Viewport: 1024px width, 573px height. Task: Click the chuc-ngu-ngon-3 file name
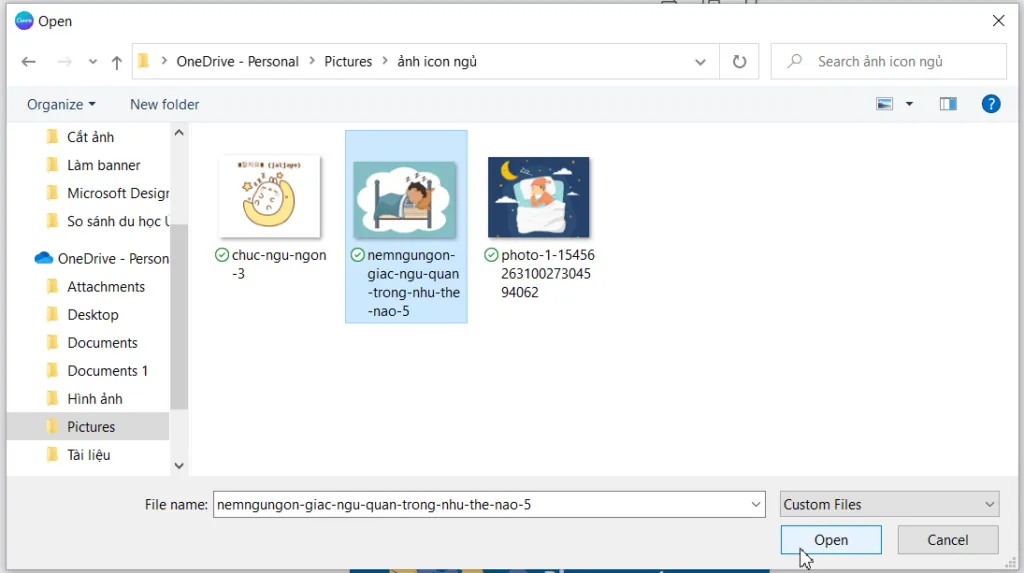[x=279, y=265]
